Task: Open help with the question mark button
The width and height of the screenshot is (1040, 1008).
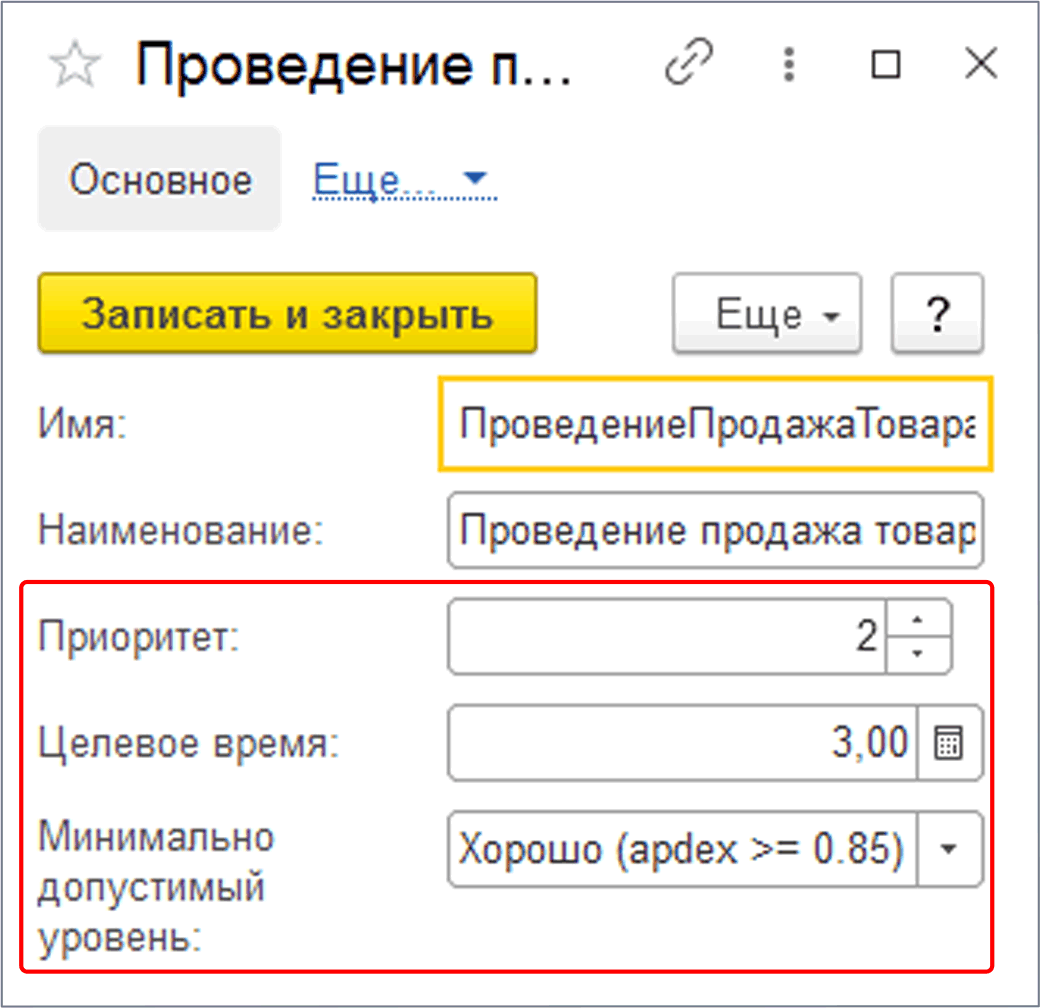Action: [937, 314]
